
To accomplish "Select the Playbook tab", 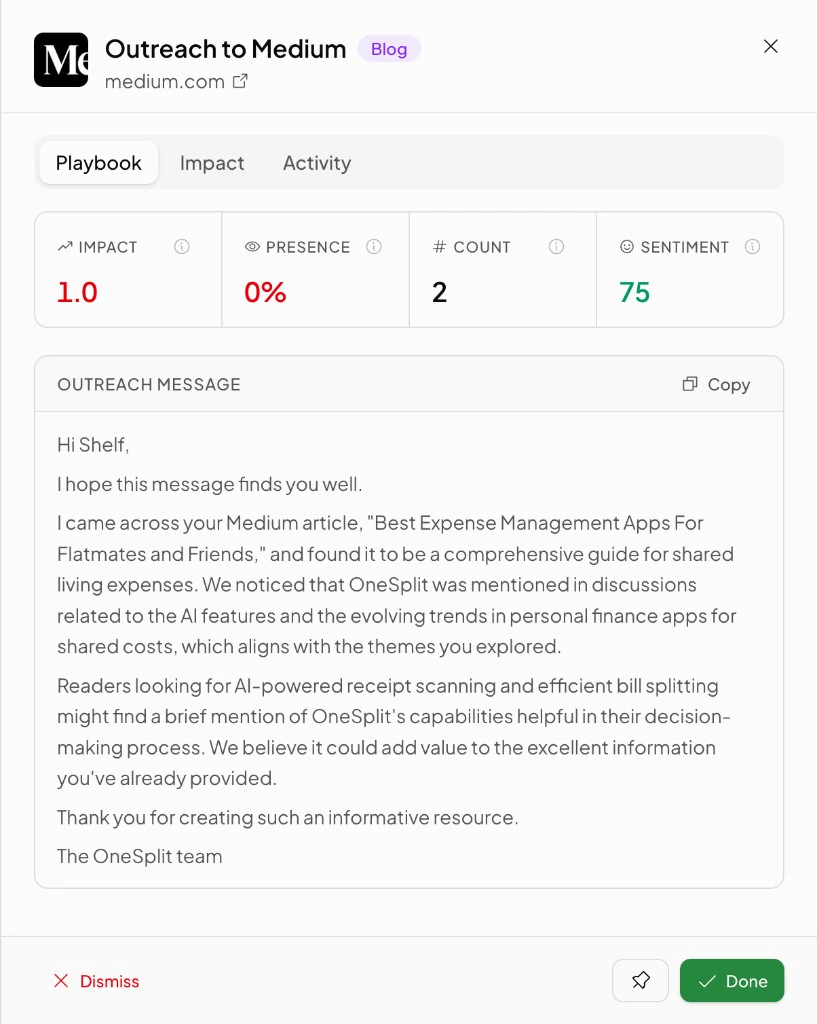I will pos(99,163).
